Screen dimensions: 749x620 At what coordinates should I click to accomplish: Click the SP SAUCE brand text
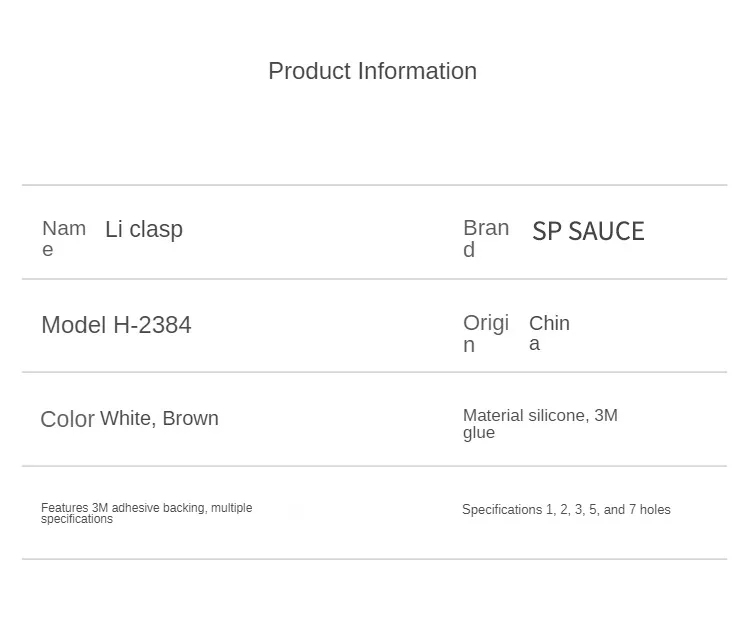(x=588, y=231)
